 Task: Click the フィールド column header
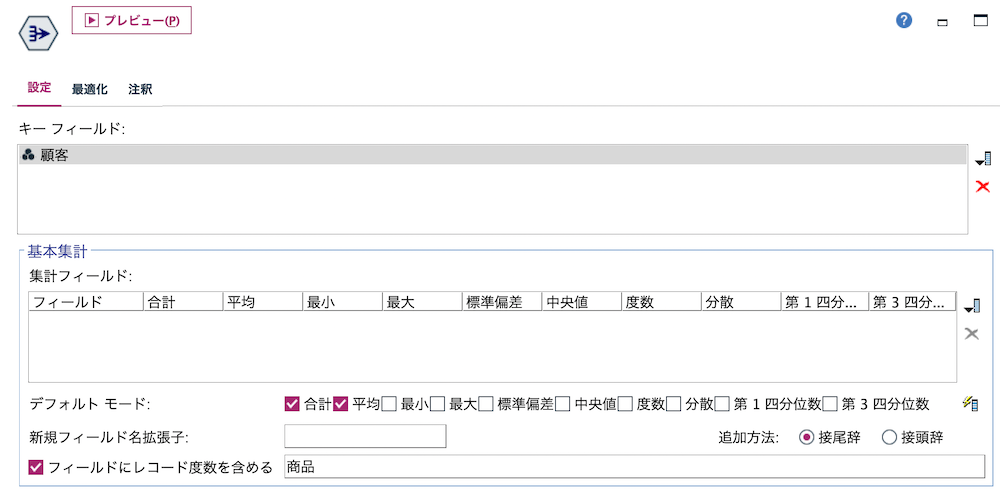pyautogui.click(x=86, y=302)
